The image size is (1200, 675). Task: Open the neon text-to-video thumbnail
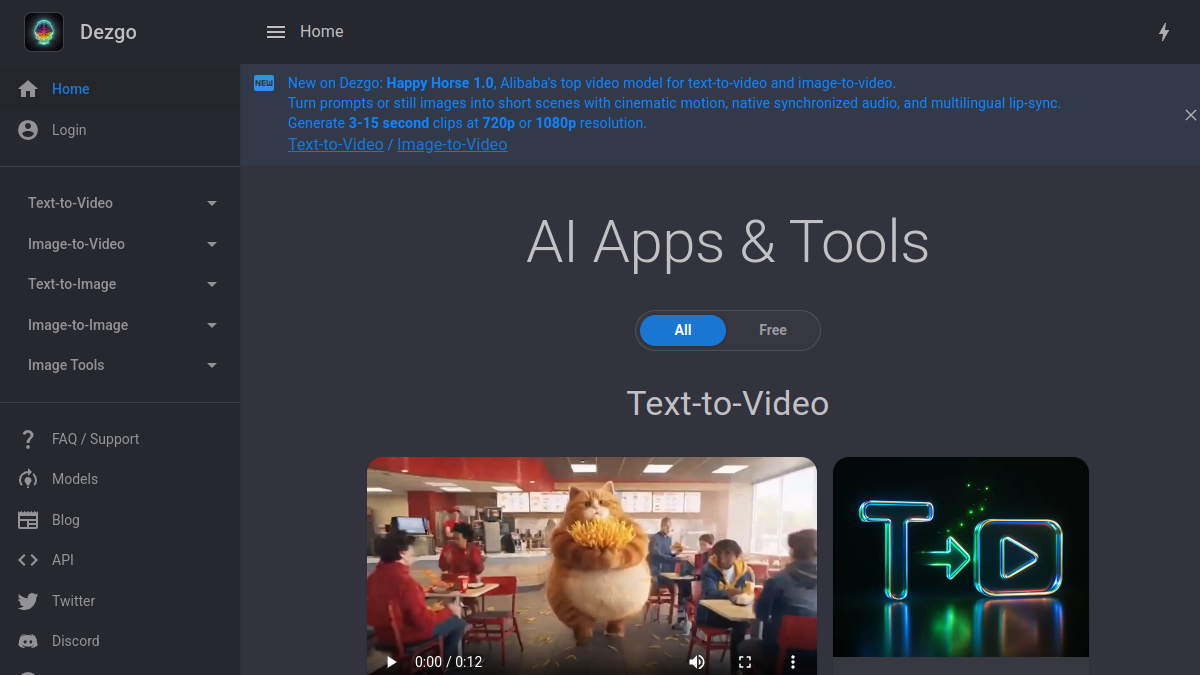click(x=961, y=557)
